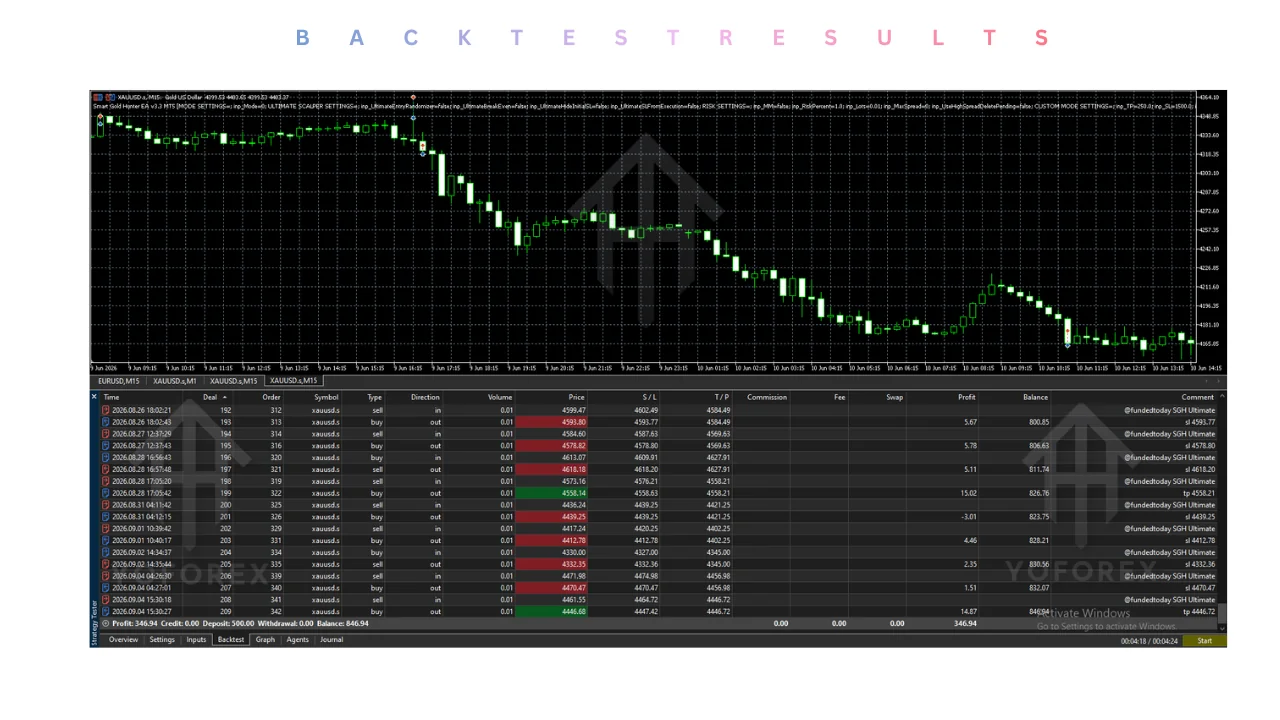Switch to the EURUSD,M15 chart tab

[x=118, y=381]
